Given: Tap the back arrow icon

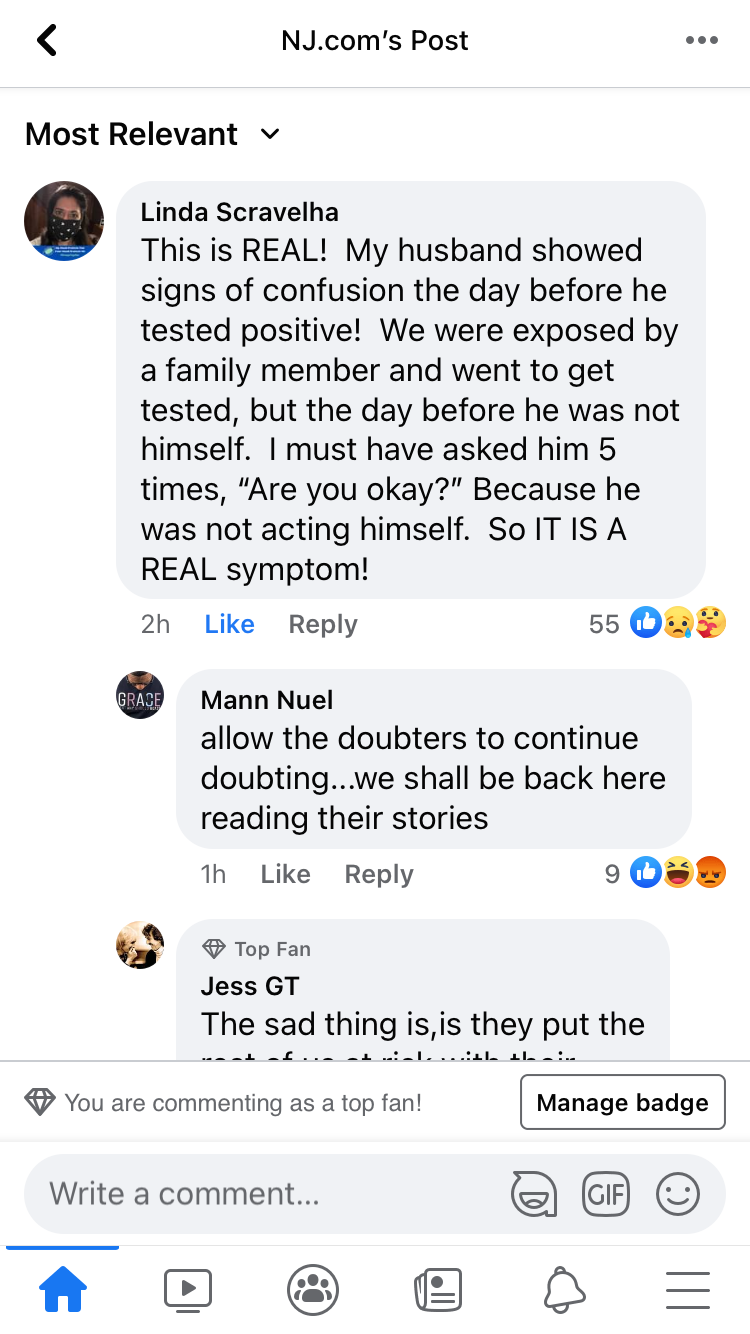Looking at the screenshot, I should [47, 41].
